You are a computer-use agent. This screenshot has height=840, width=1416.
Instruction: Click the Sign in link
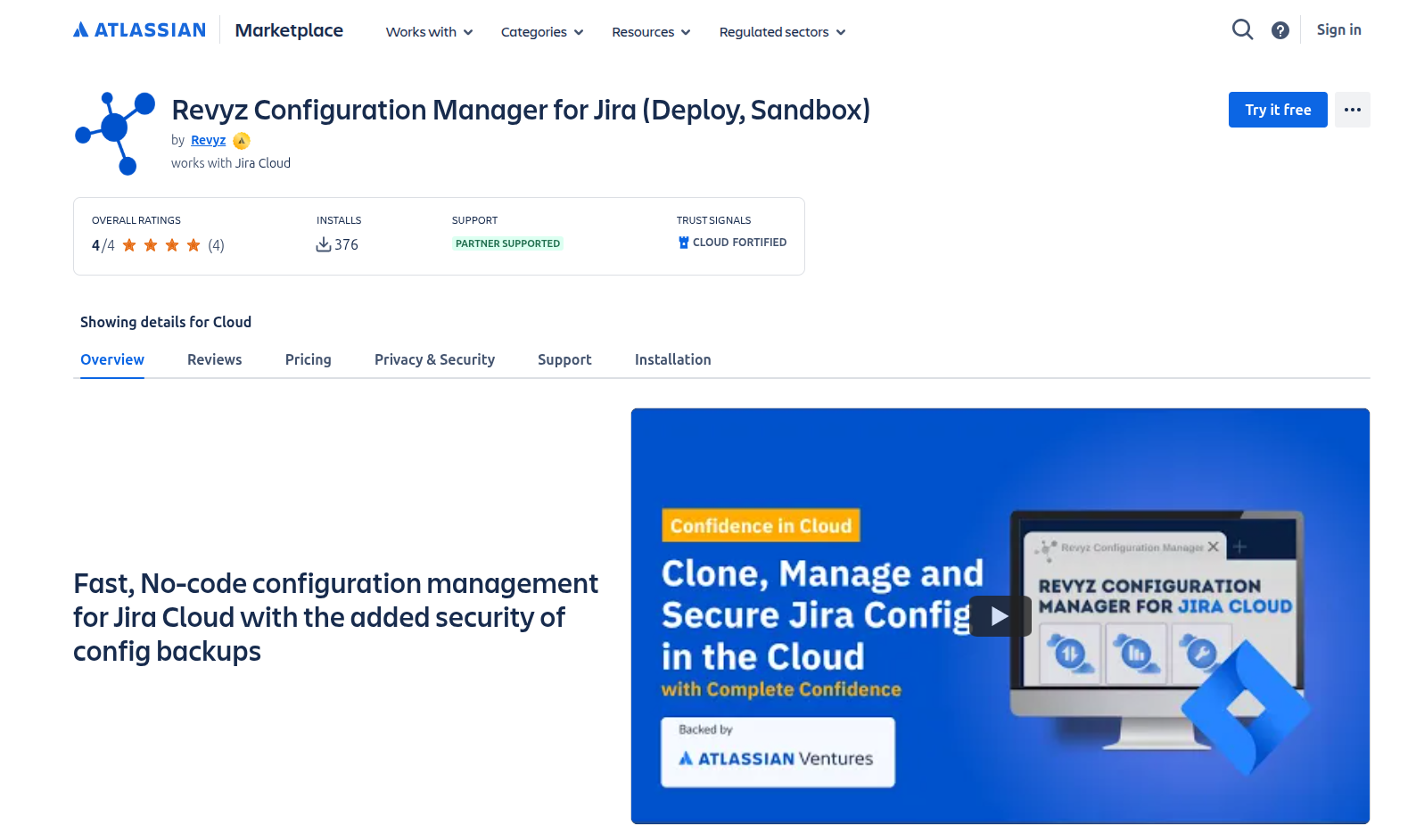click(x=1338, y=30)
